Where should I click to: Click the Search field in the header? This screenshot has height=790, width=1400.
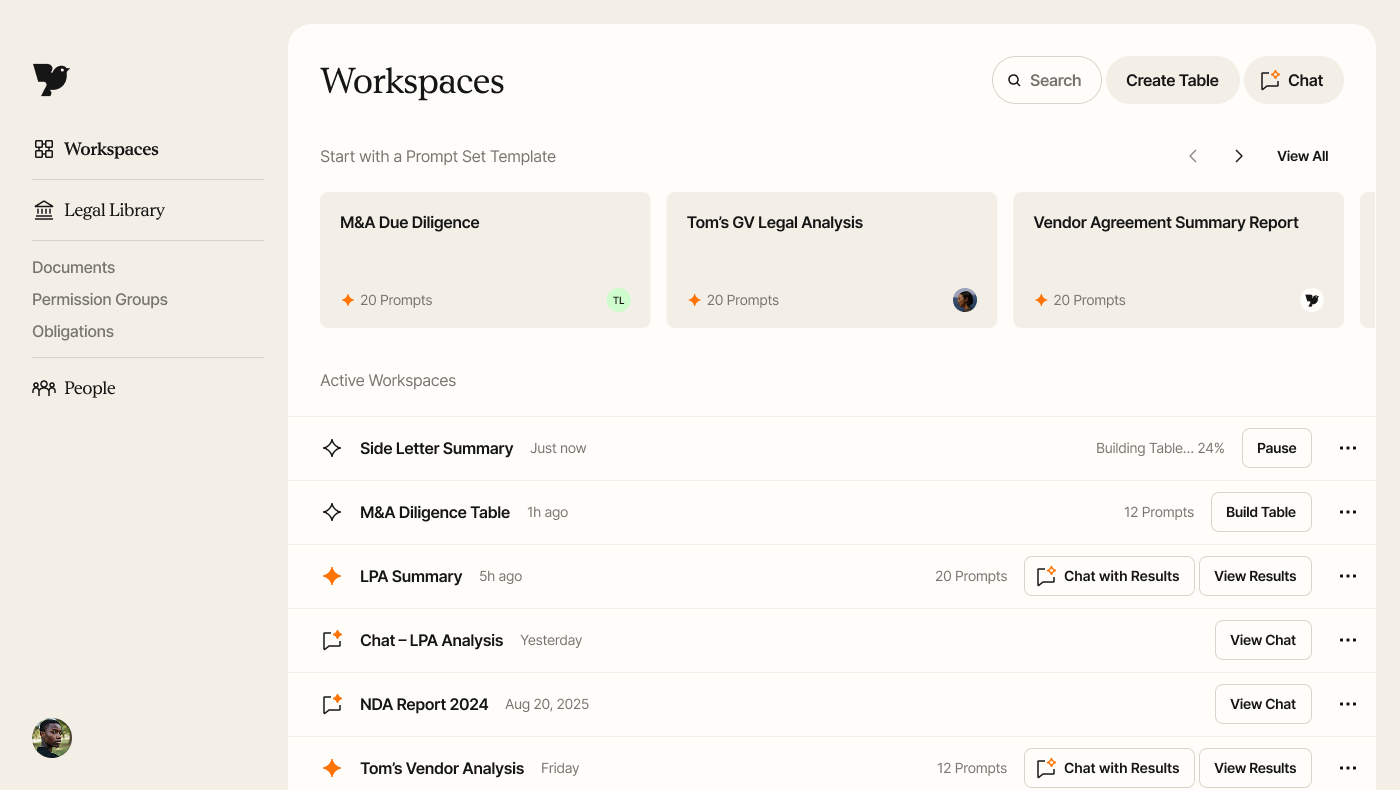pyautogui.click(x=1046, y=80)
